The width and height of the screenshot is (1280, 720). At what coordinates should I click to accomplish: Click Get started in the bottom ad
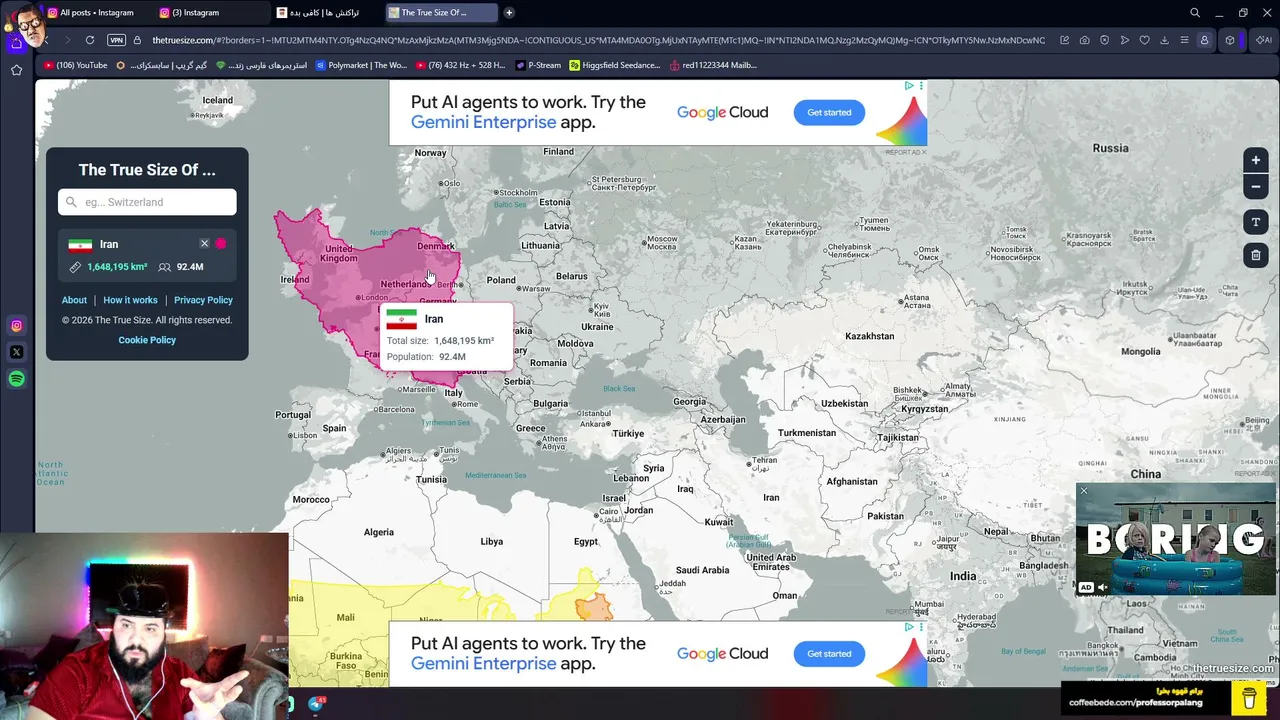tap(829, 654)
